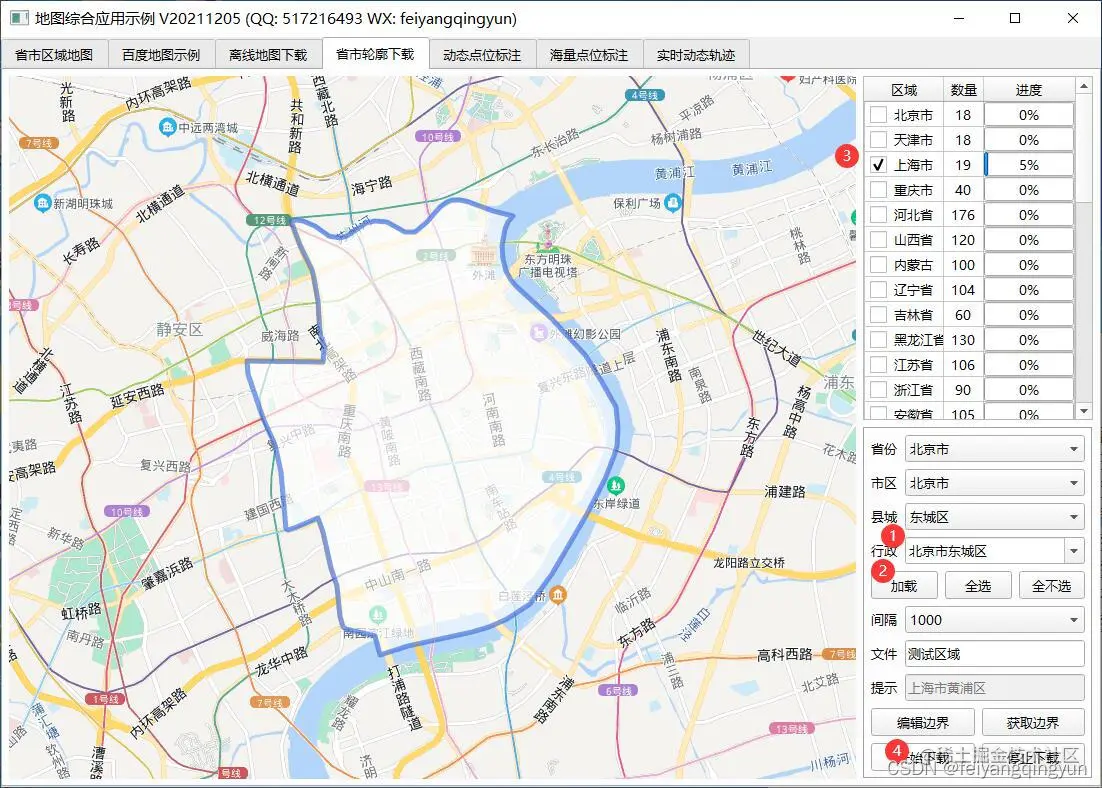Screen dimensions: 1102x788
Task: Check the 辽宁省 checkbox
Action: coord(879,290)
